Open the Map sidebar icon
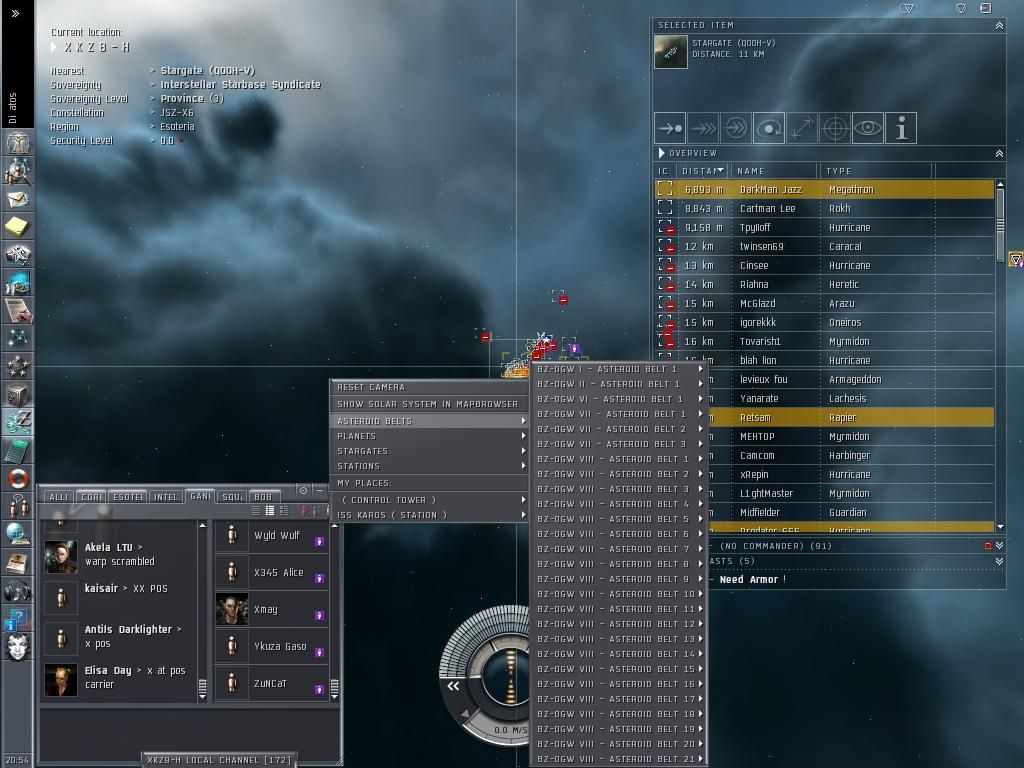The height and width of the screenshot is (768, 1024). click(x=18, y=338)
